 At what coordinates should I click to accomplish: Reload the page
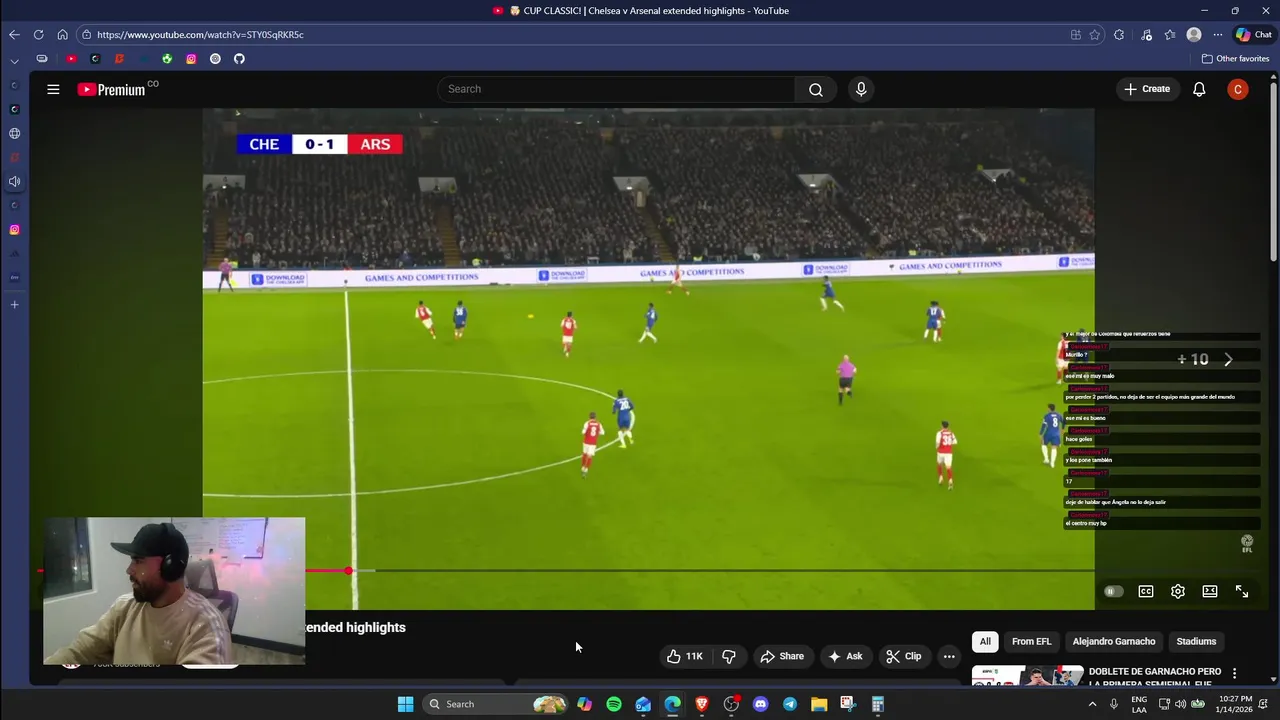pyautogui.click(x=38, y=34)
